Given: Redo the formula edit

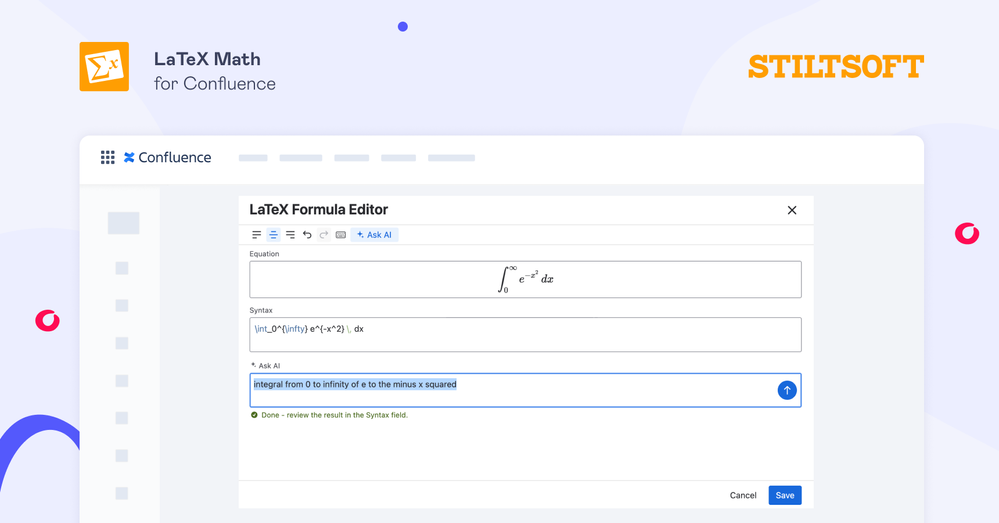Looking at the screenshot, I should pyautogui.click(x=324, y=235).
